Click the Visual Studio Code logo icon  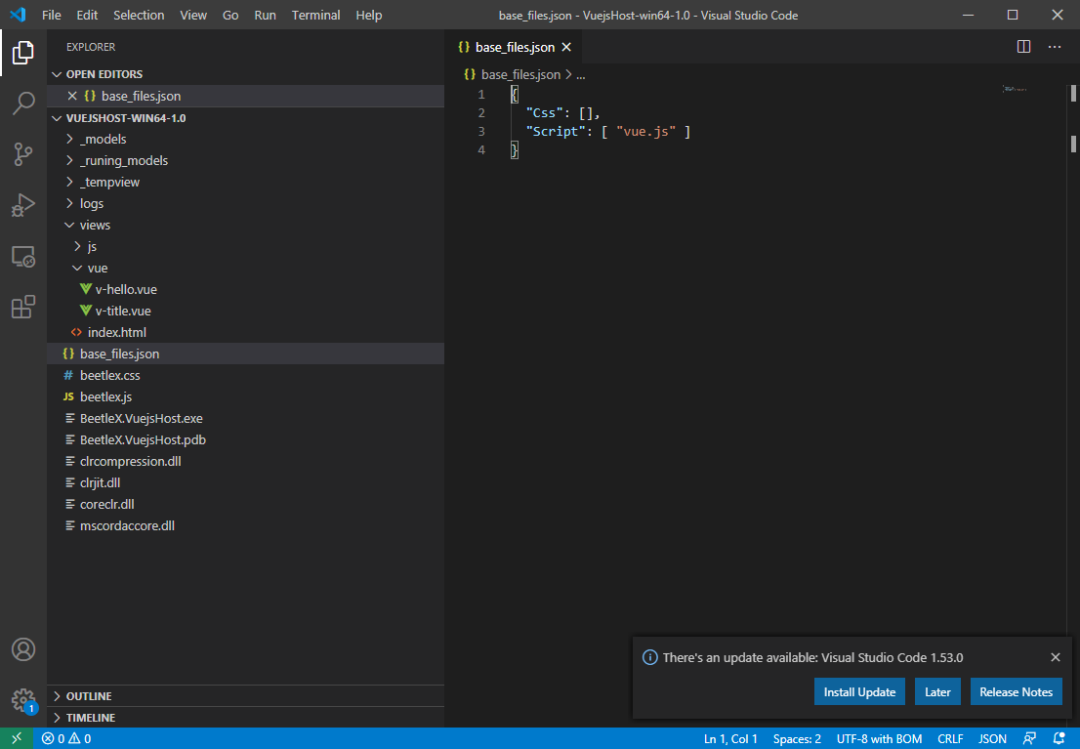pyautogui.click(x=18, y=14)
